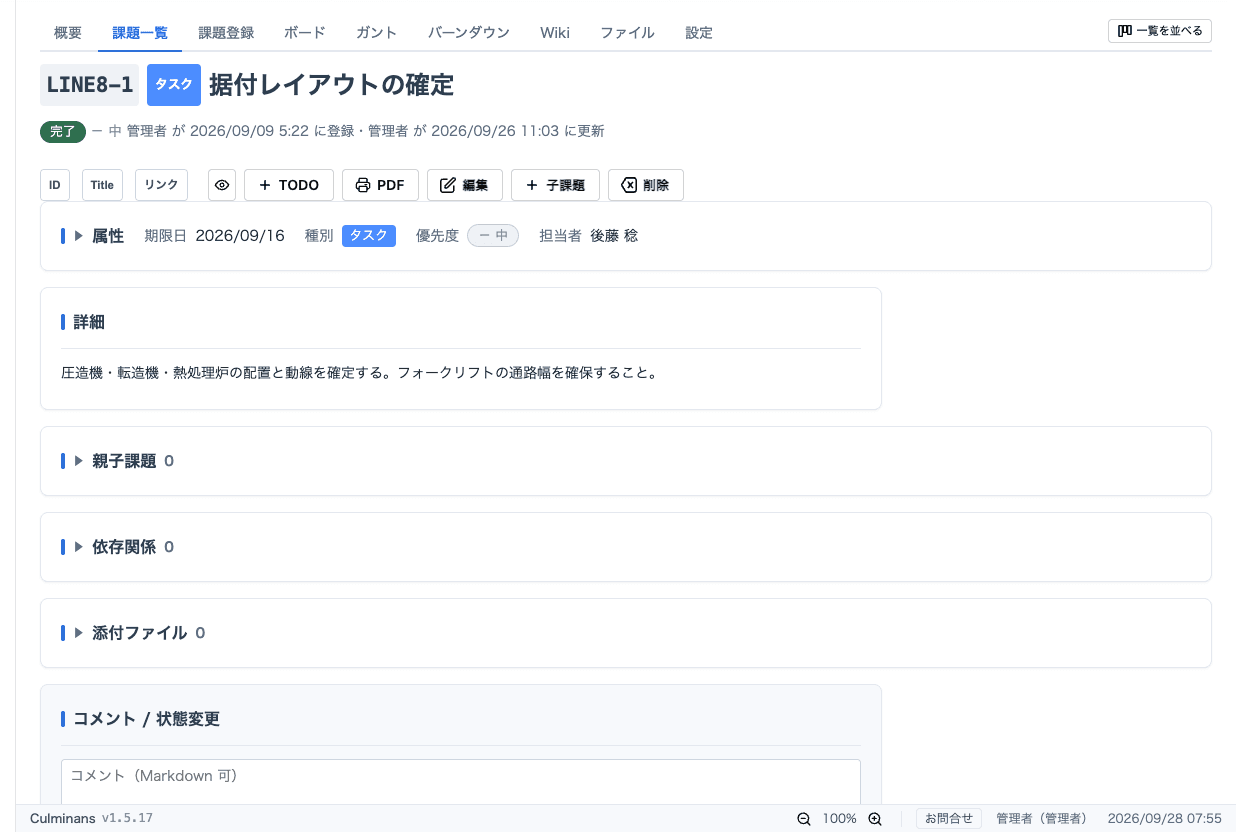This screenshot has height=832, width=1236.
Task: Toggle the eye watch icon button
Action: pos(222,185)
